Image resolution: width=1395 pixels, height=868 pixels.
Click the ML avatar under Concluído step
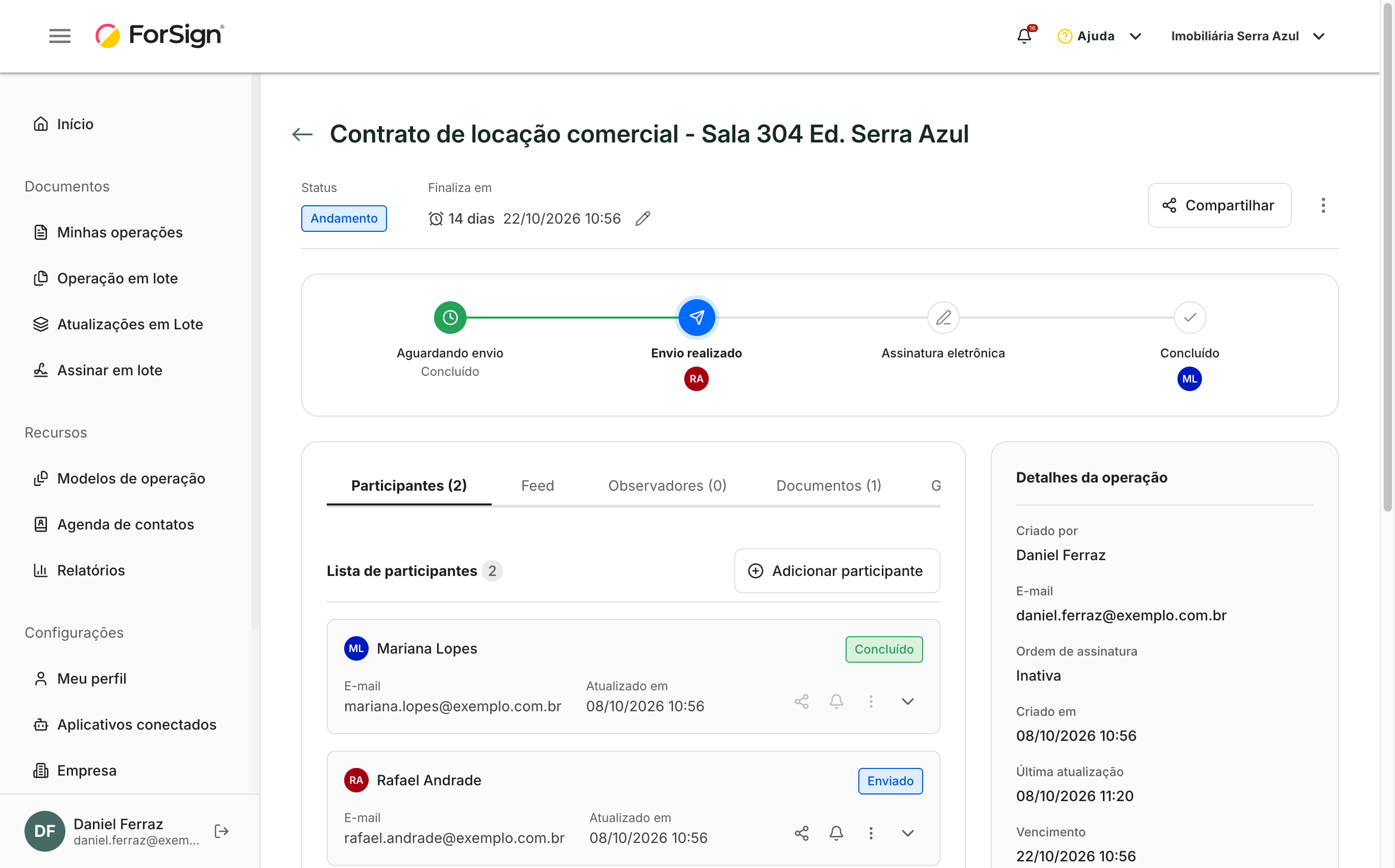coord(1190,379)
